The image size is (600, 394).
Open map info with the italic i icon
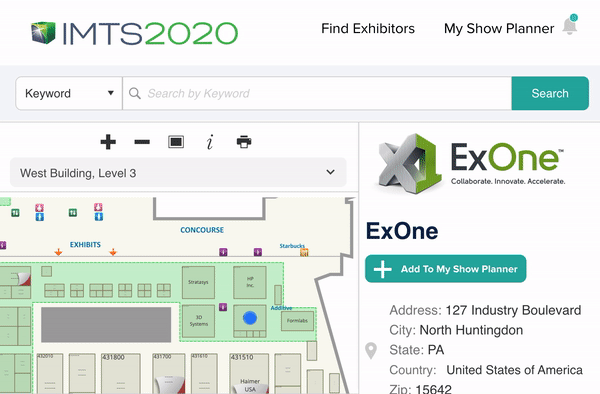tap(210, 142)
